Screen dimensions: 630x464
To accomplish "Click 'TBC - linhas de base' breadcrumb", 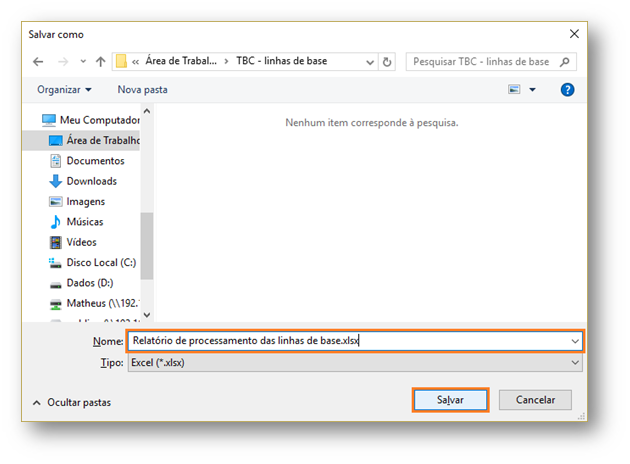I will [281, 61].
